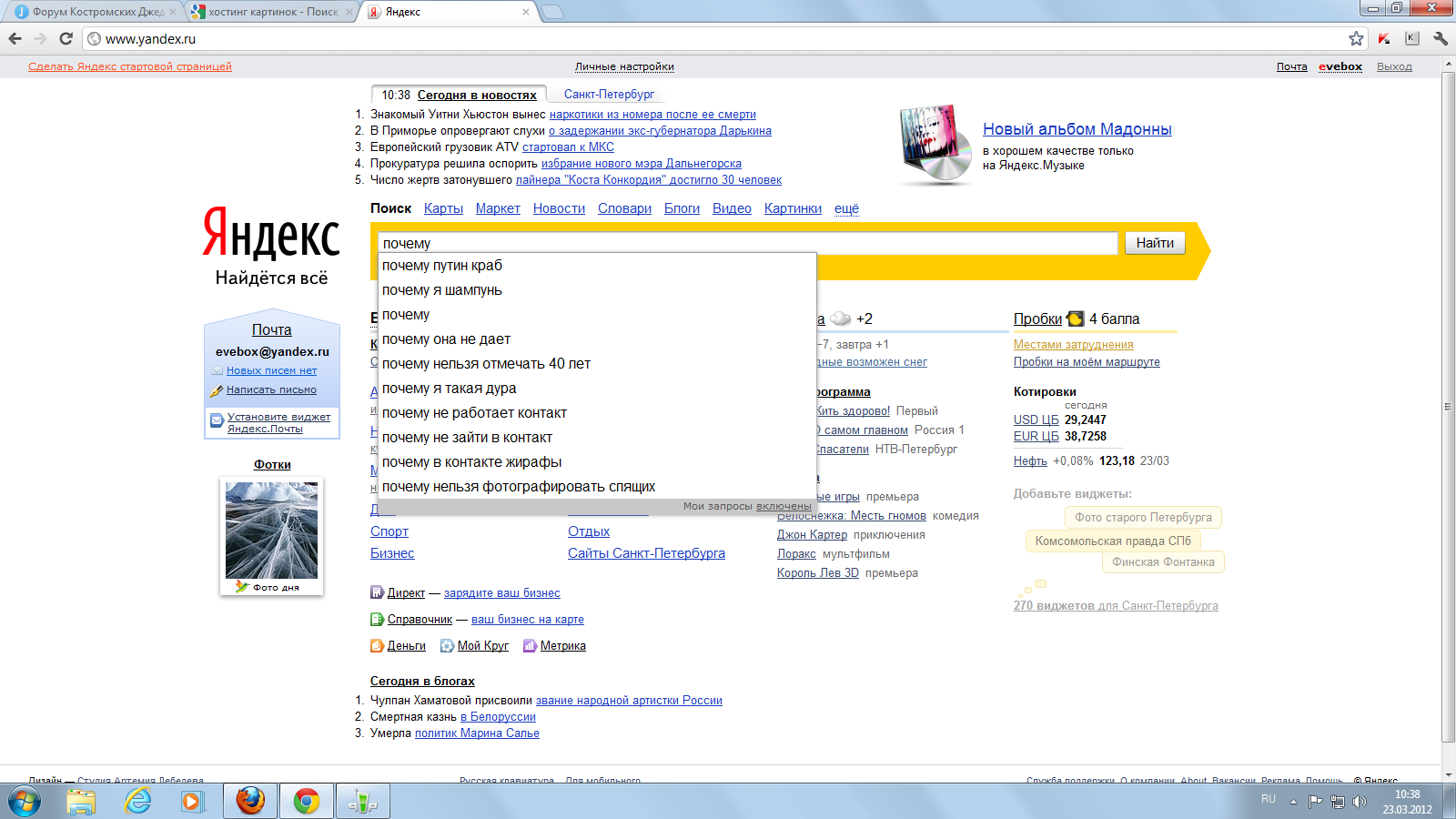Go back with the browser back arrow
1456x819 pixels.
tap(15, 38)
